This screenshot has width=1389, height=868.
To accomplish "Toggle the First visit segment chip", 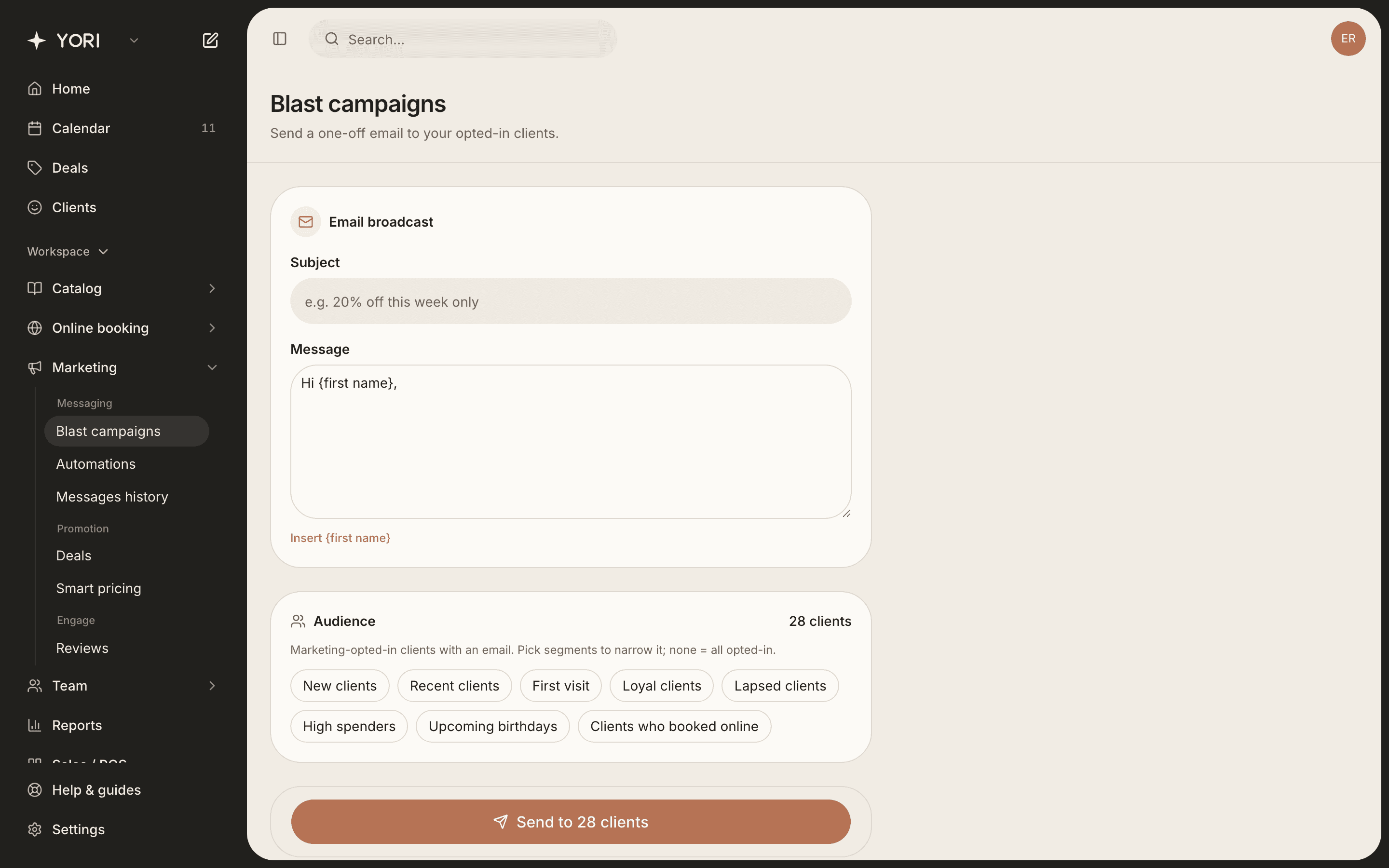I will (561, 685).
